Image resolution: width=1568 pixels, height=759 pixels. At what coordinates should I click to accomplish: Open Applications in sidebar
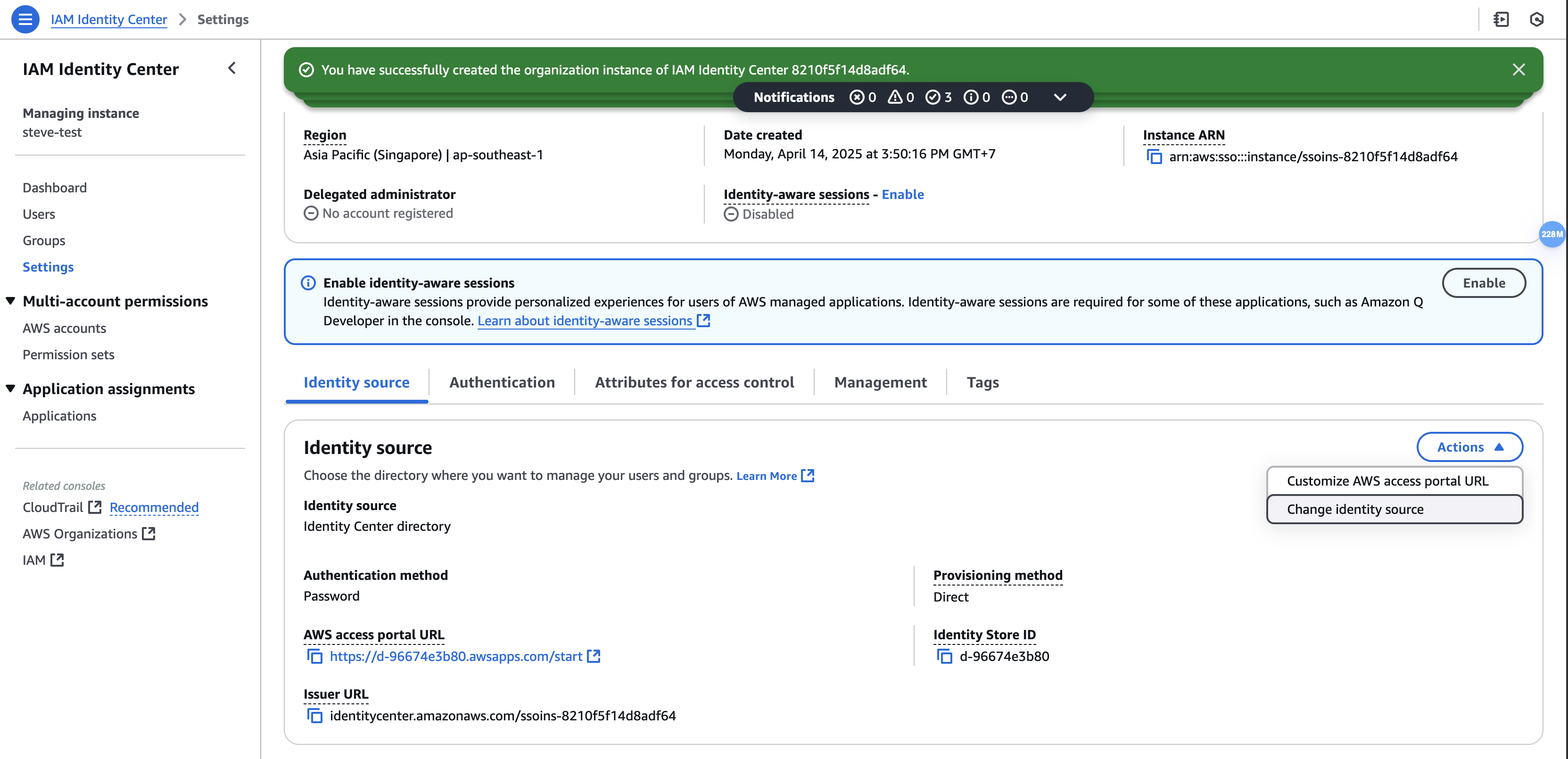point(60,416)
